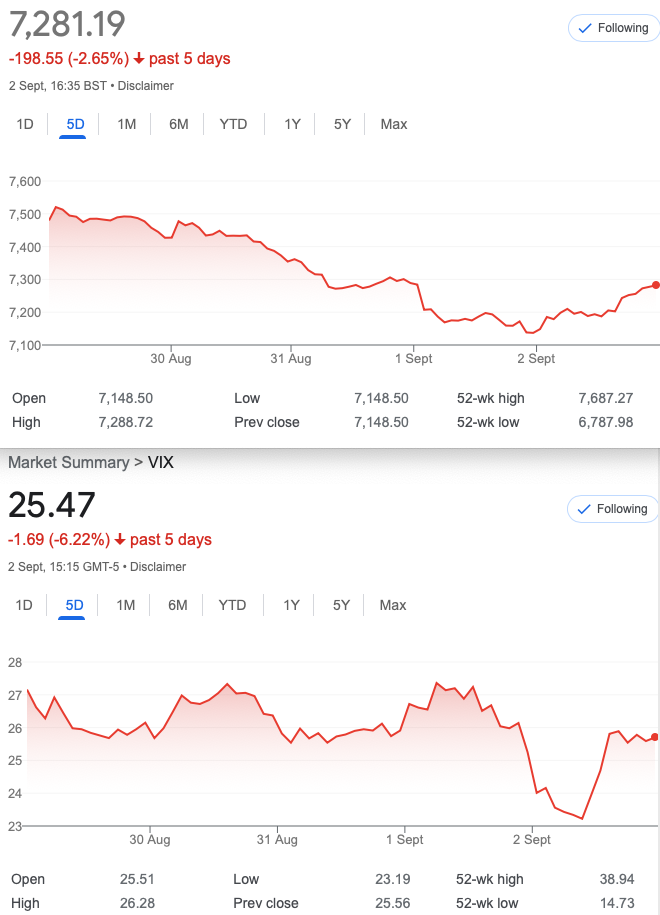Select YTD on the VIX chart
Image resolution: width=660 pixels, height=915 pixels.
click(x=232, y=605)
